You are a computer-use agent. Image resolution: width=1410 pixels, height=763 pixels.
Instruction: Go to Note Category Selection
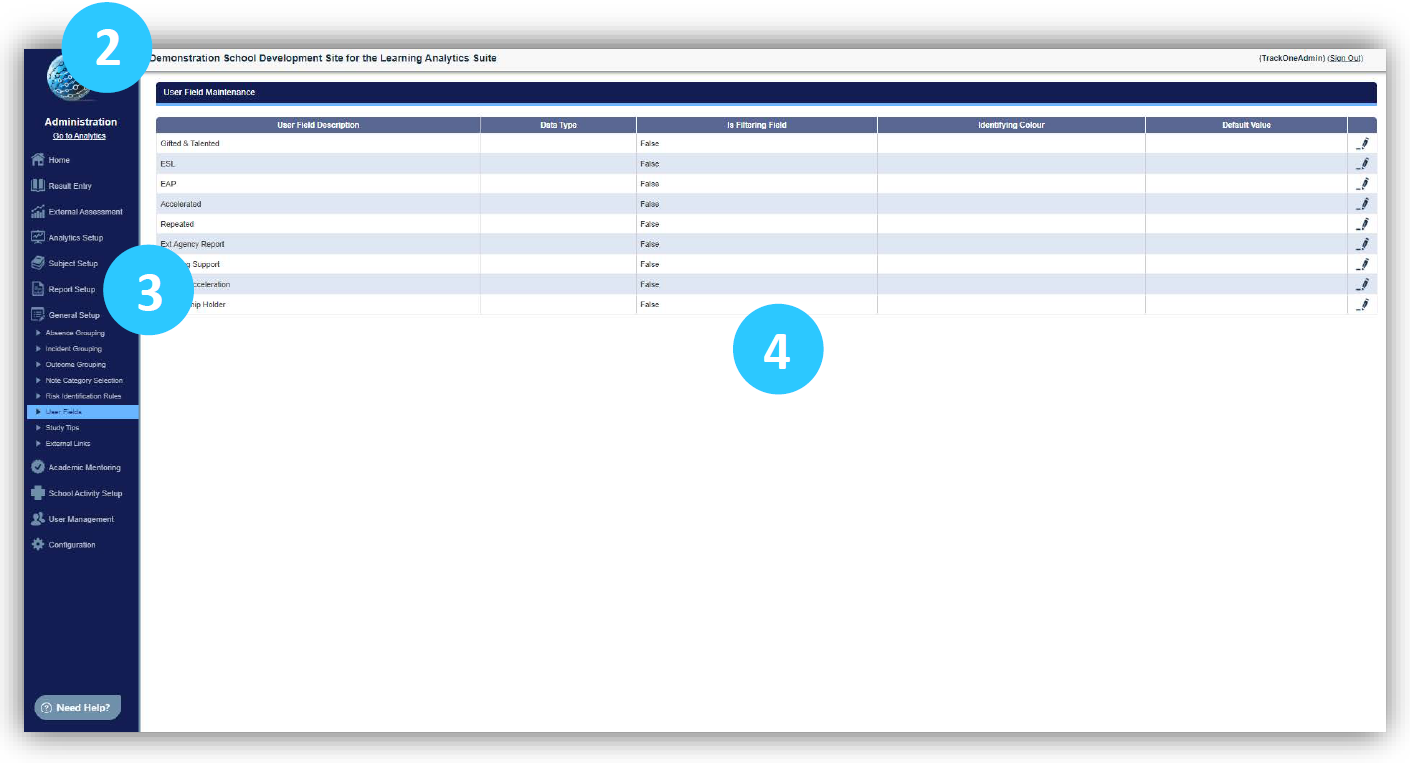point(85,381)
